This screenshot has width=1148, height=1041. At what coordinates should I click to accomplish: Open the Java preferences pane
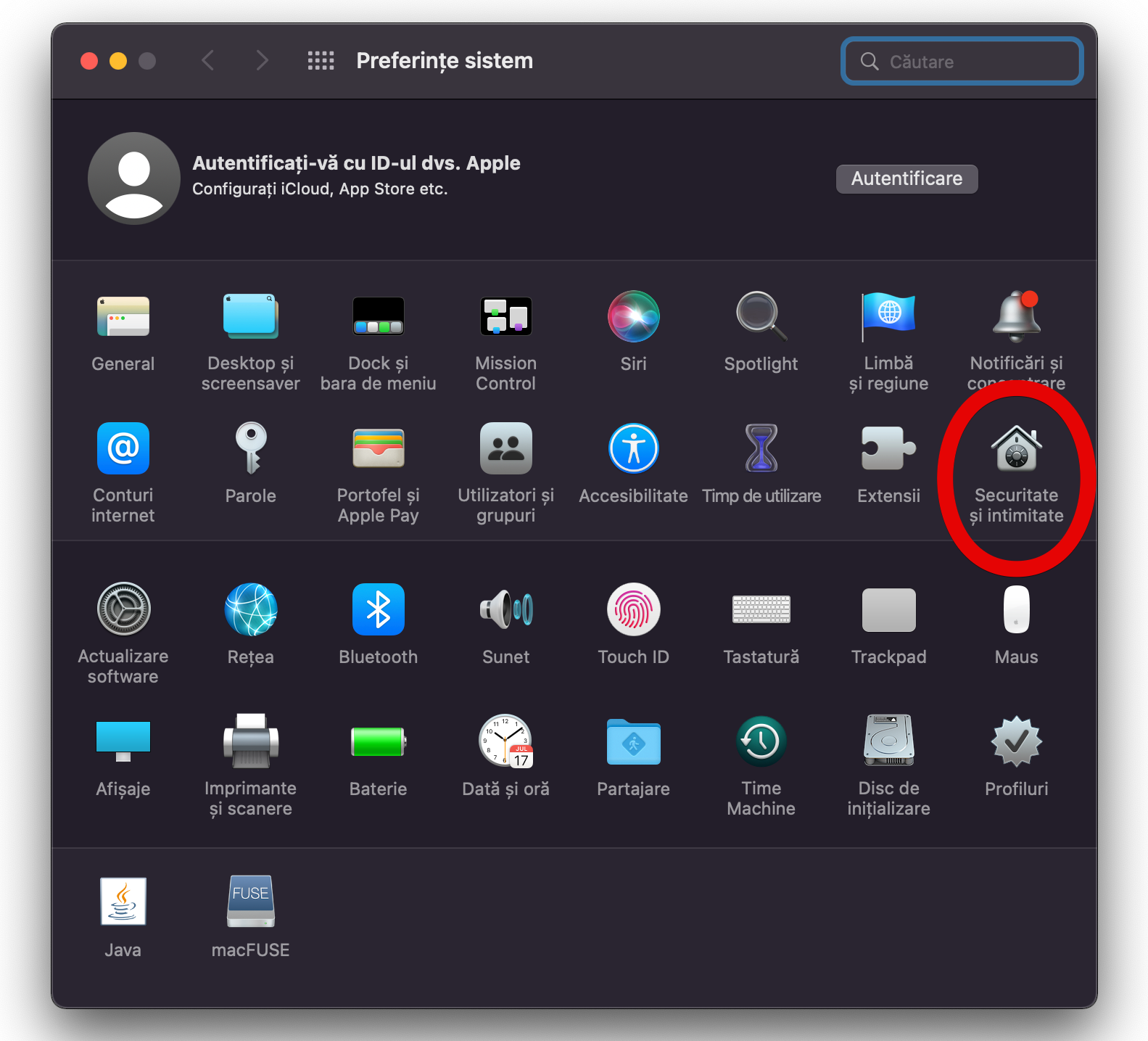click(123, 902)
